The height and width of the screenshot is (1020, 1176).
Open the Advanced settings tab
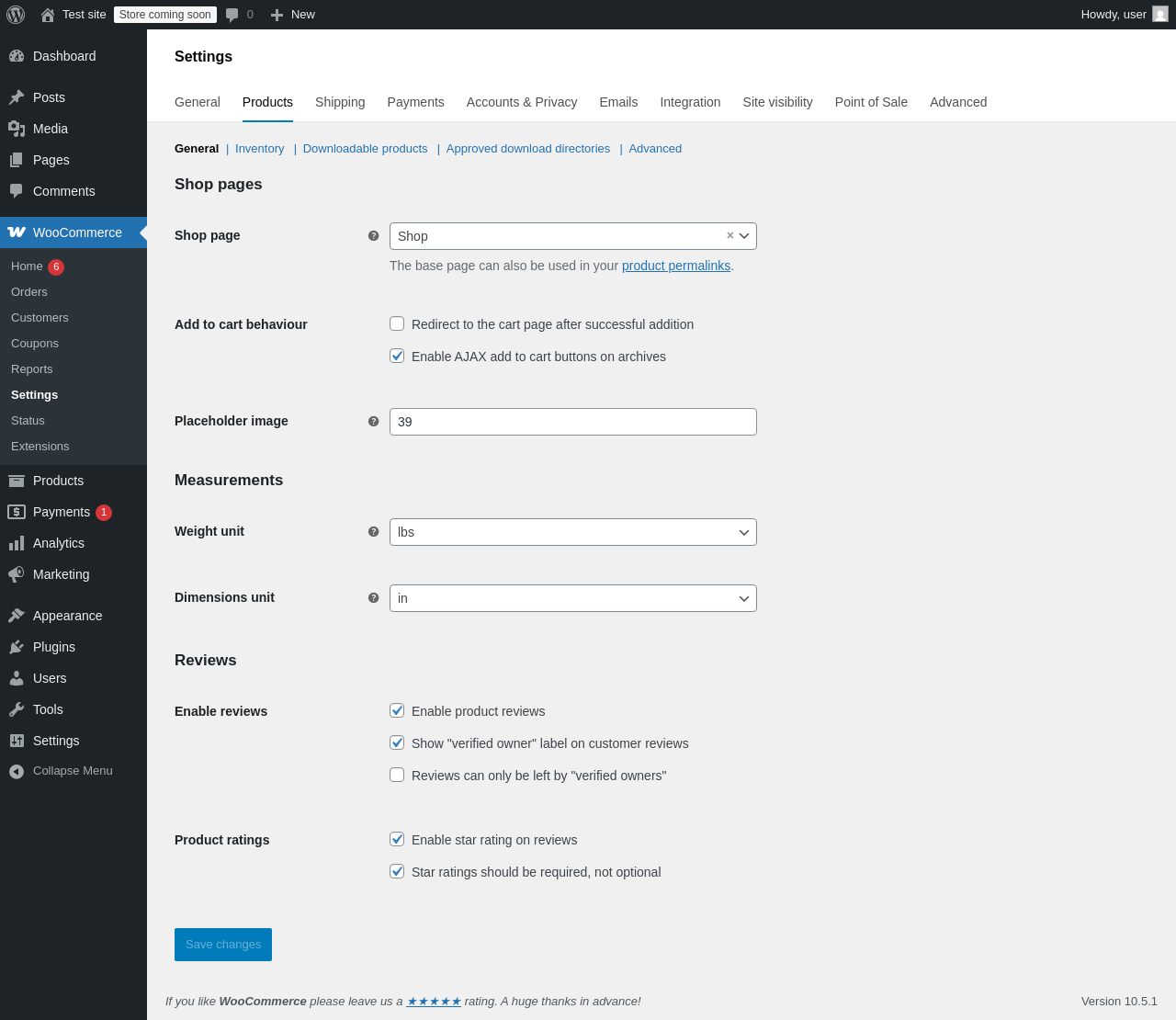point(958,102)
